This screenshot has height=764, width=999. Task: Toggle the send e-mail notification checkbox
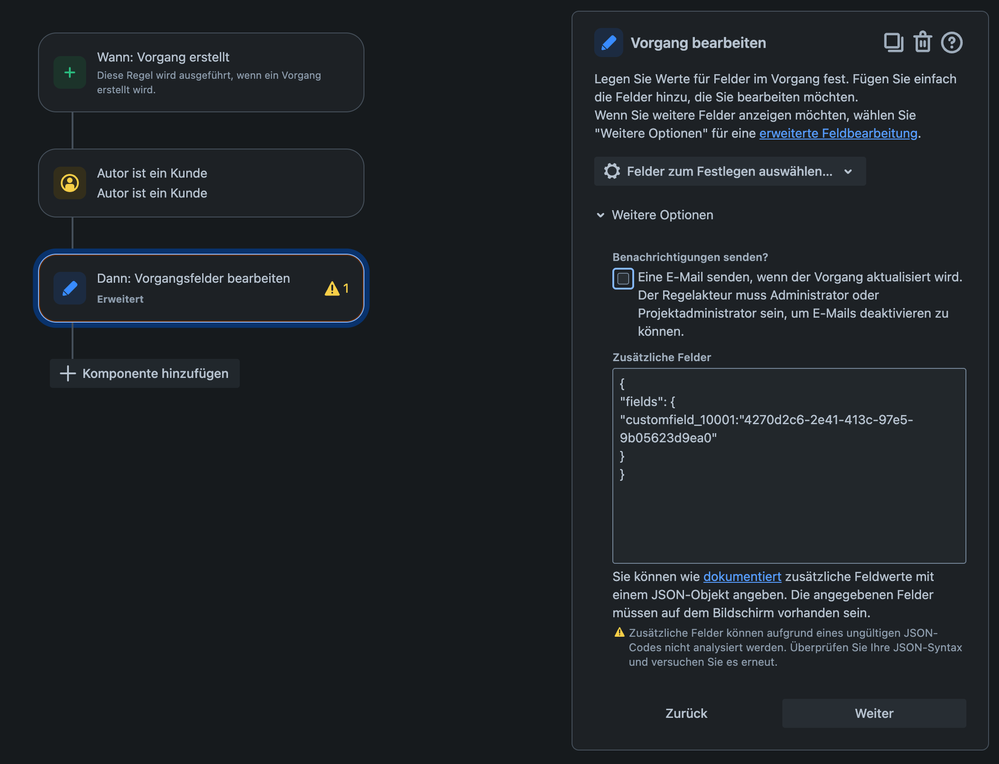pyautogui.click(x=623, y=278)
